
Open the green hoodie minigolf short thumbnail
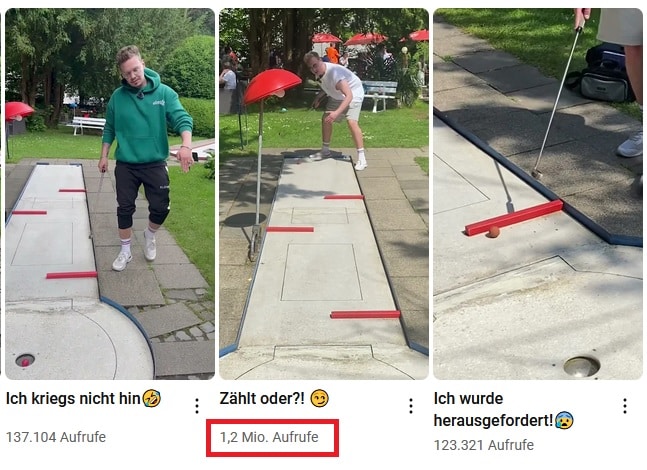(110, 194)
